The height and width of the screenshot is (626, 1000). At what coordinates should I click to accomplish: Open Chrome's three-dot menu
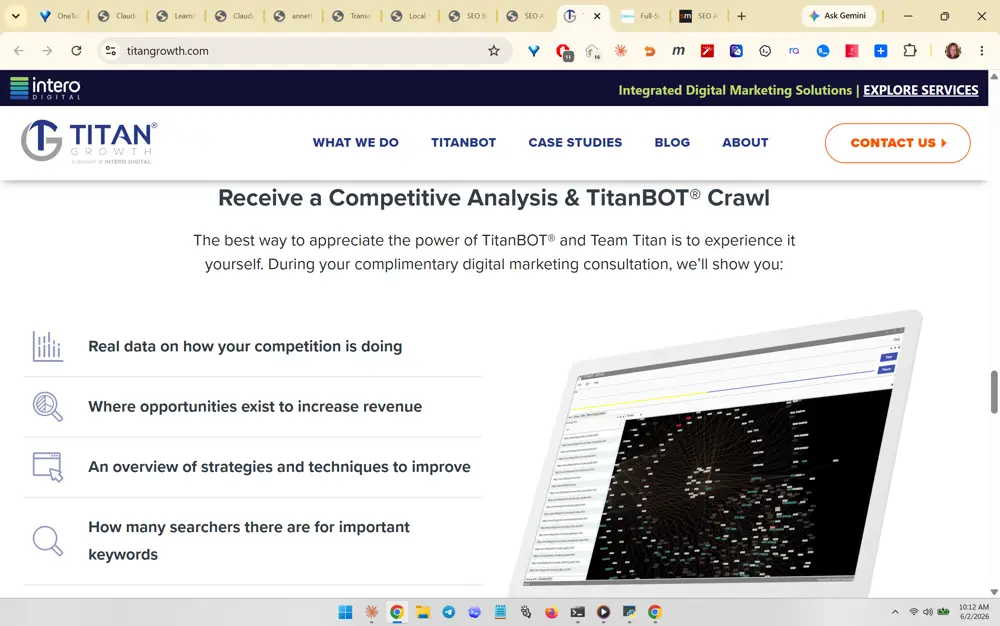pyautogui.click(x=982, y=51)
